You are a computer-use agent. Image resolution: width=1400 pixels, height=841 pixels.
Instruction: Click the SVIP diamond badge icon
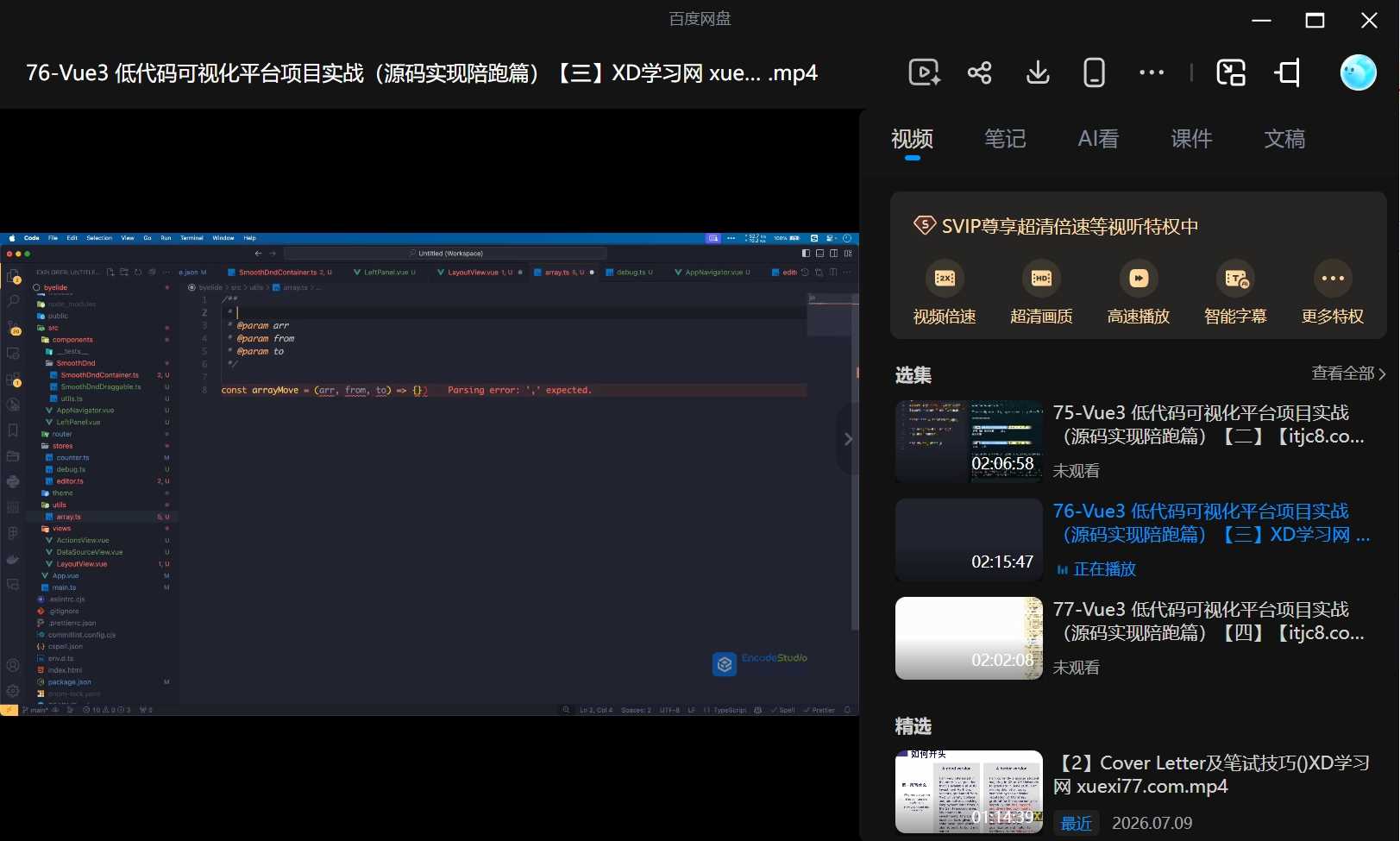coord(924,226)
